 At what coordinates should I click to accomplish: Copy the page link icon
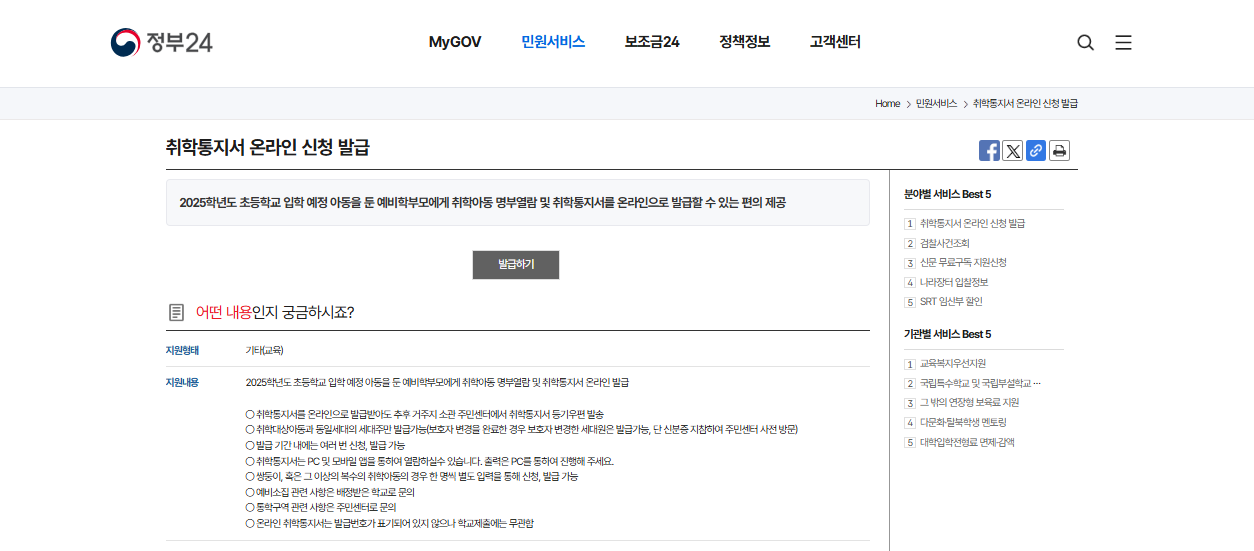(1036, 151)
